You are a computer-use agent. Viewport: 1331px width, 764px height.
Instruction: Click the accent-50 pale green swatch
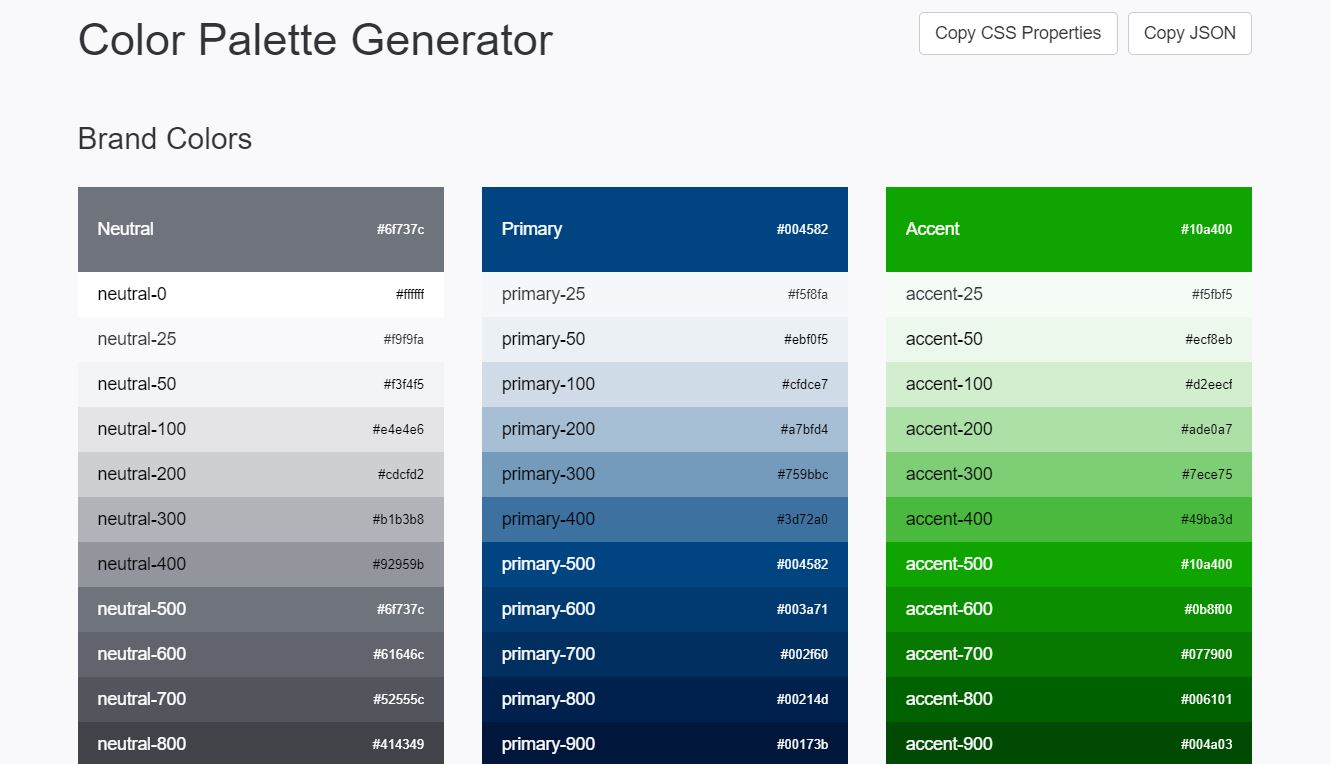pos(1068,339)
